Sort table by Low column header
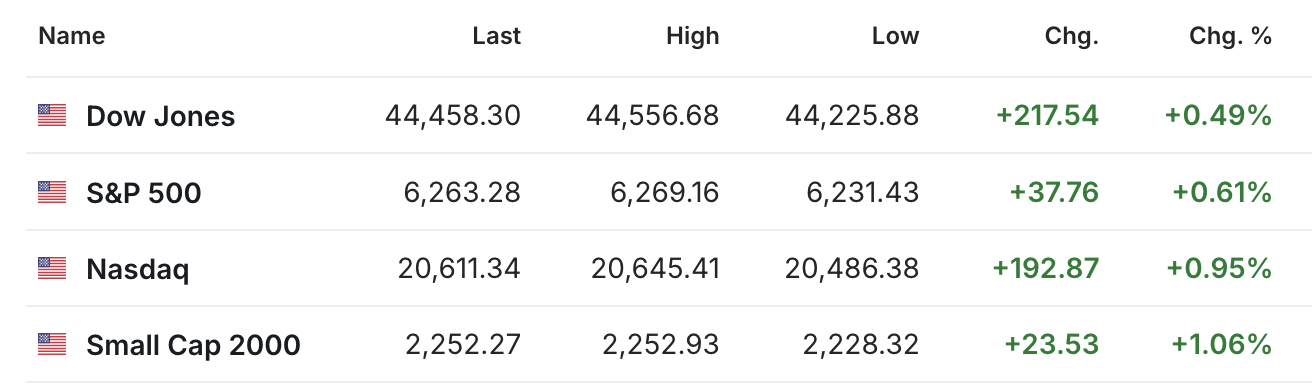 coord(895,37)
